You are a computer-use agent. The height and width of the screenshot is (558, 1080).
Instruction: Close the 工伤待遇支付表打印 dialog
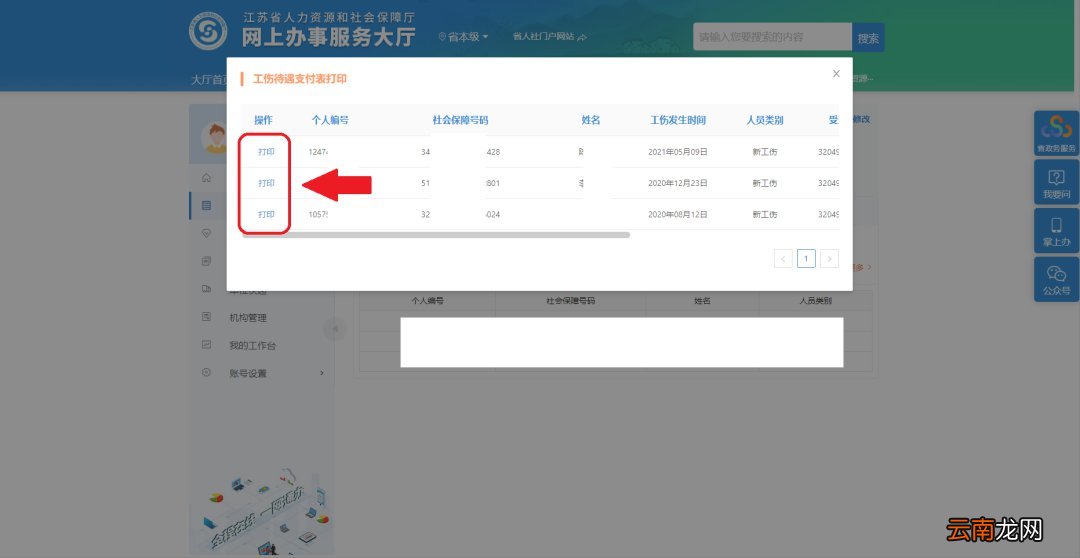click(x=835, y=74)
